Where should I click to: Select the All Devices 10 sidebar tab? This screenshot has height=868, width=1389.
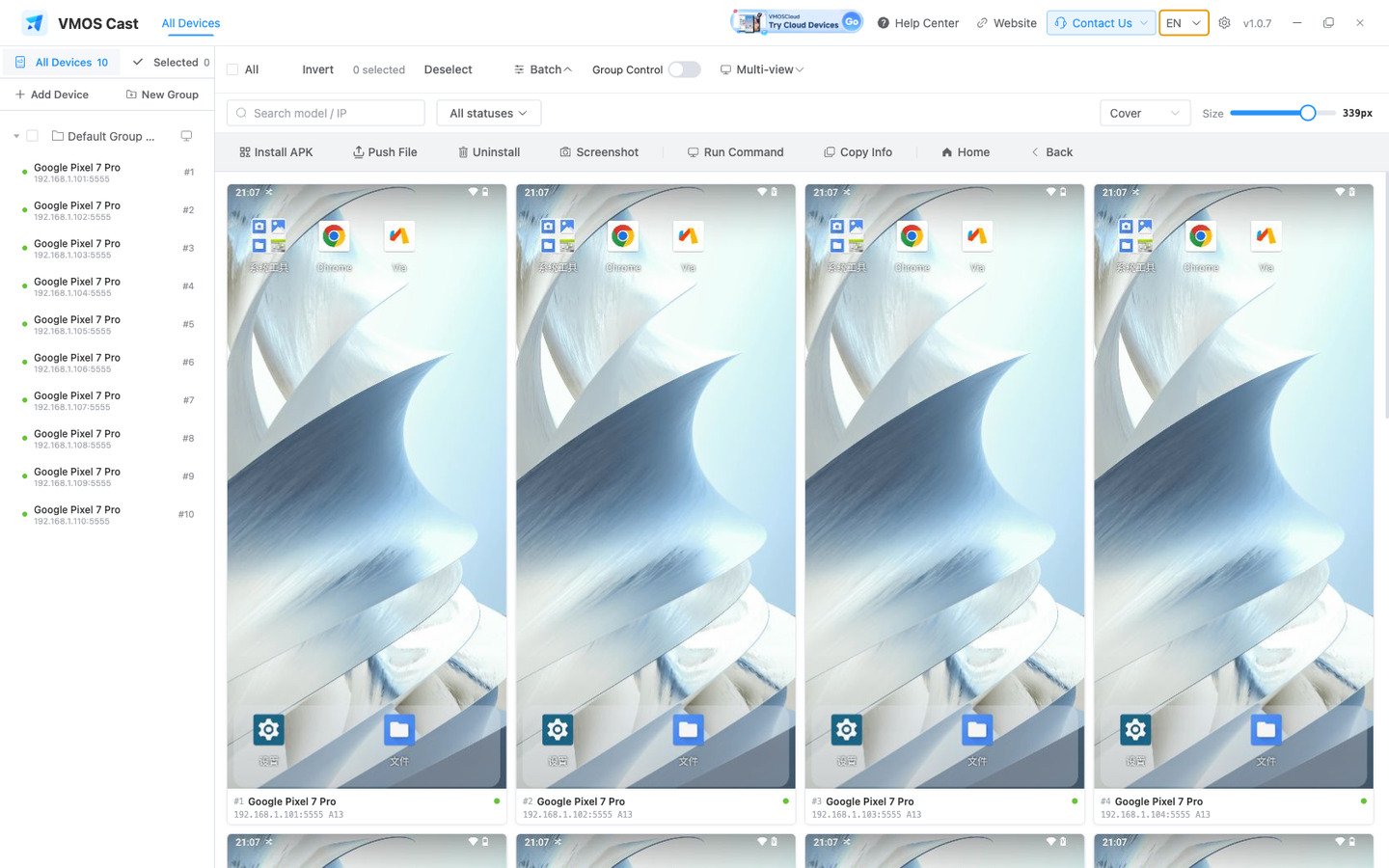click(x=62, y=63)
